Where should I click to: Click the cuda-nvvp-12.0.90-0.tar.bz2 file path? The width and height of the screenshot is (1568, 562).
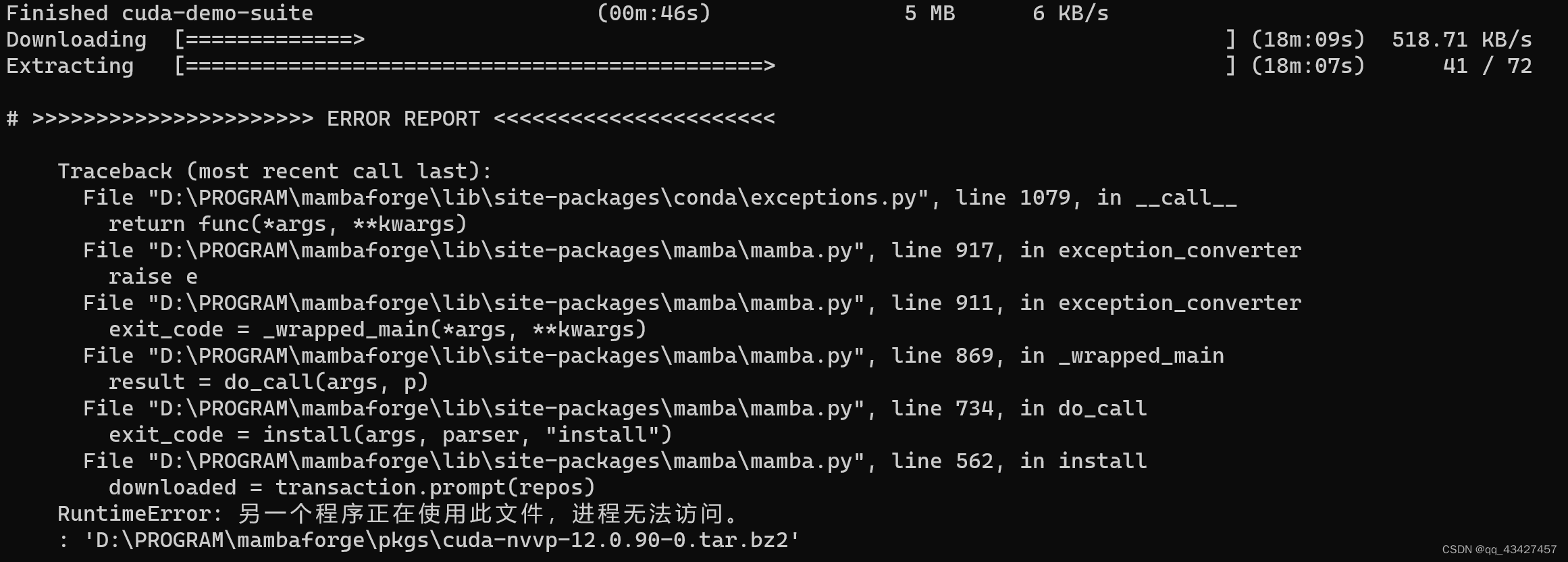tap(442, 540)
